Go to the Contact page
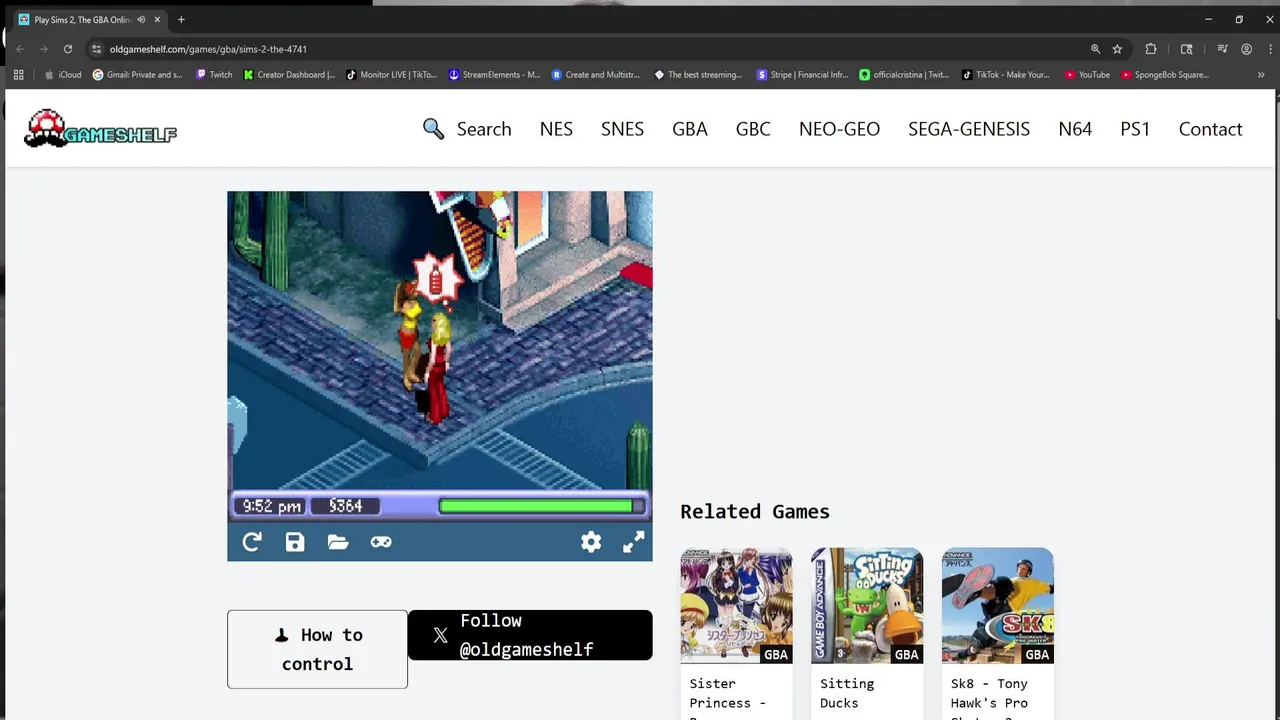 (x=1210, y=129)
